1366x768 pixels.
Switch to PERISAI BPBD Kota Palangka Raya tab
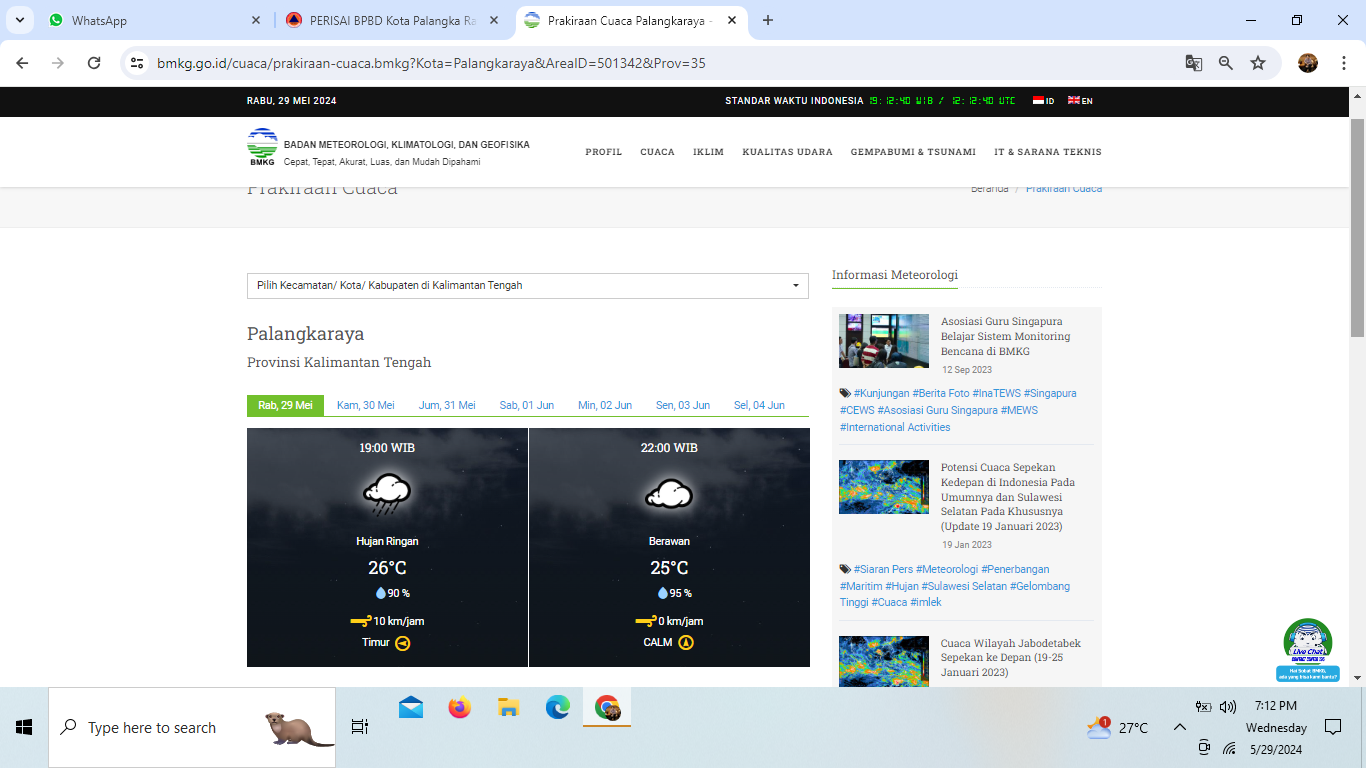pos(392,20)
